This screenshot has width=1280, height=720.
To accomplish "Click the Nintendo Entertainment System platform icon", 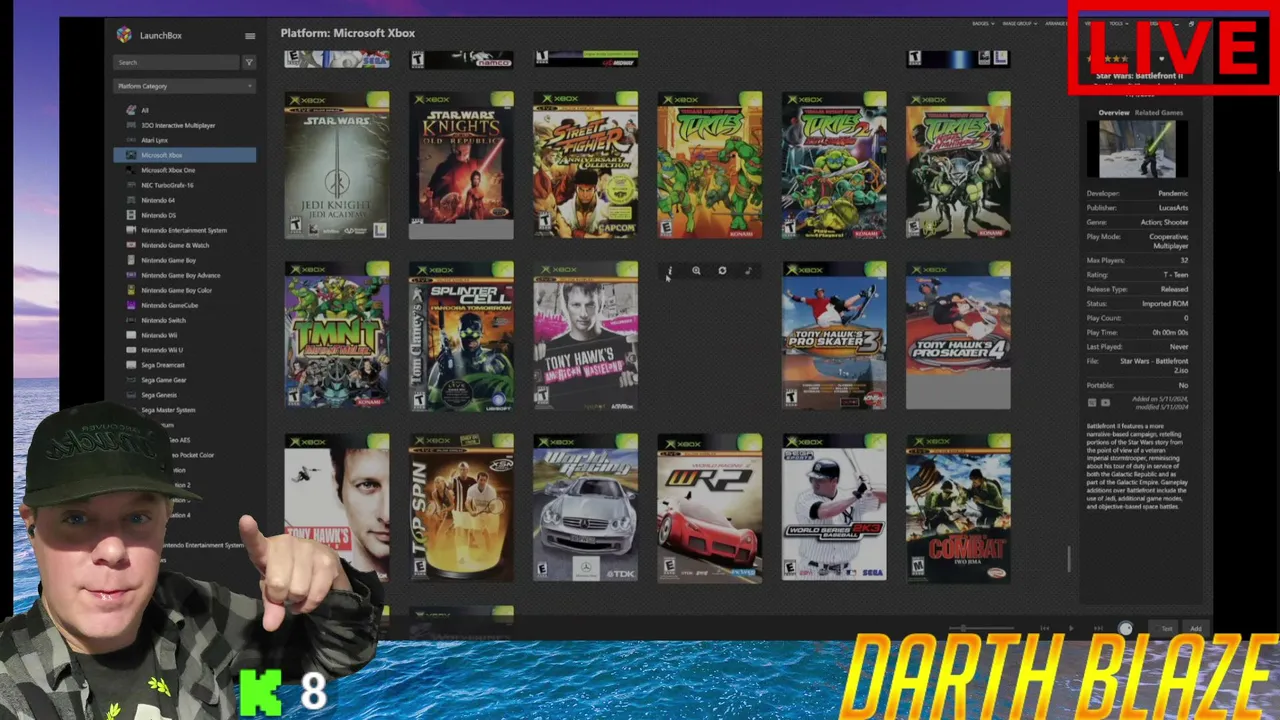I will pyautogui.click(x=131, y=230).
